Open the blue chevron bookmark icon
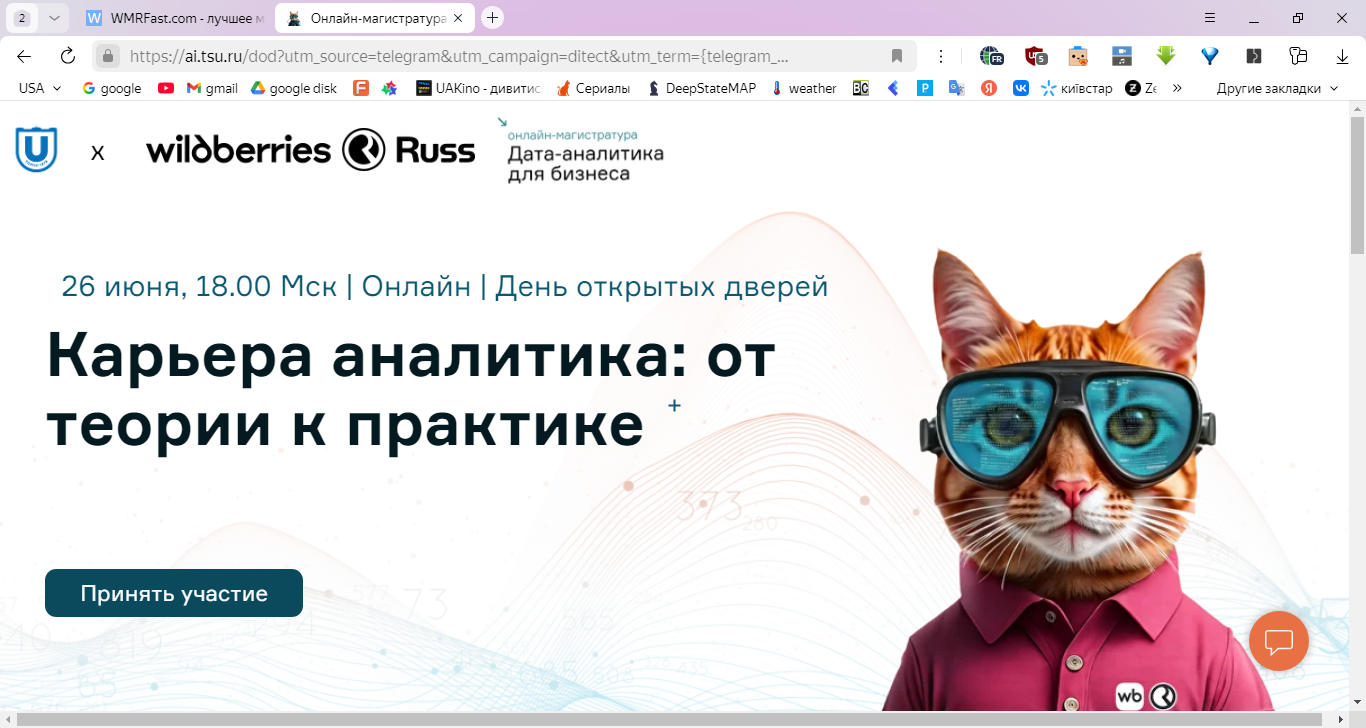The height and width of the screenshot is (728, 1366). point(893,88)
